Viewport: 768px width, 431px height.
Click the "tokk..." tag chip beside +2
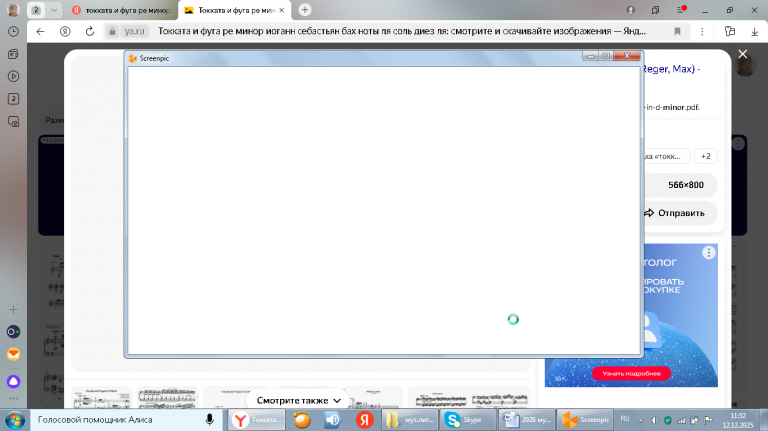(x=666, y=156)
